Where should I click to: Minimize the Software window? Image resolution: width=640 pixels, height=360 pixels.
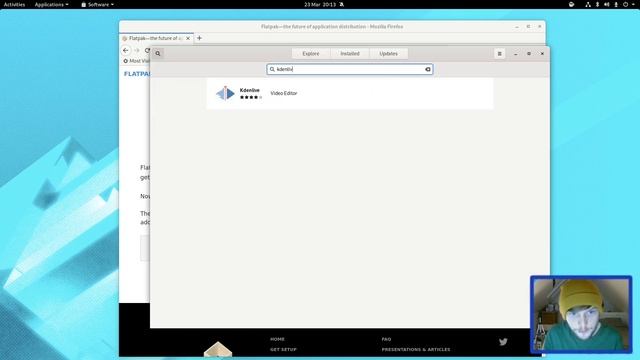tap(516, 53)
